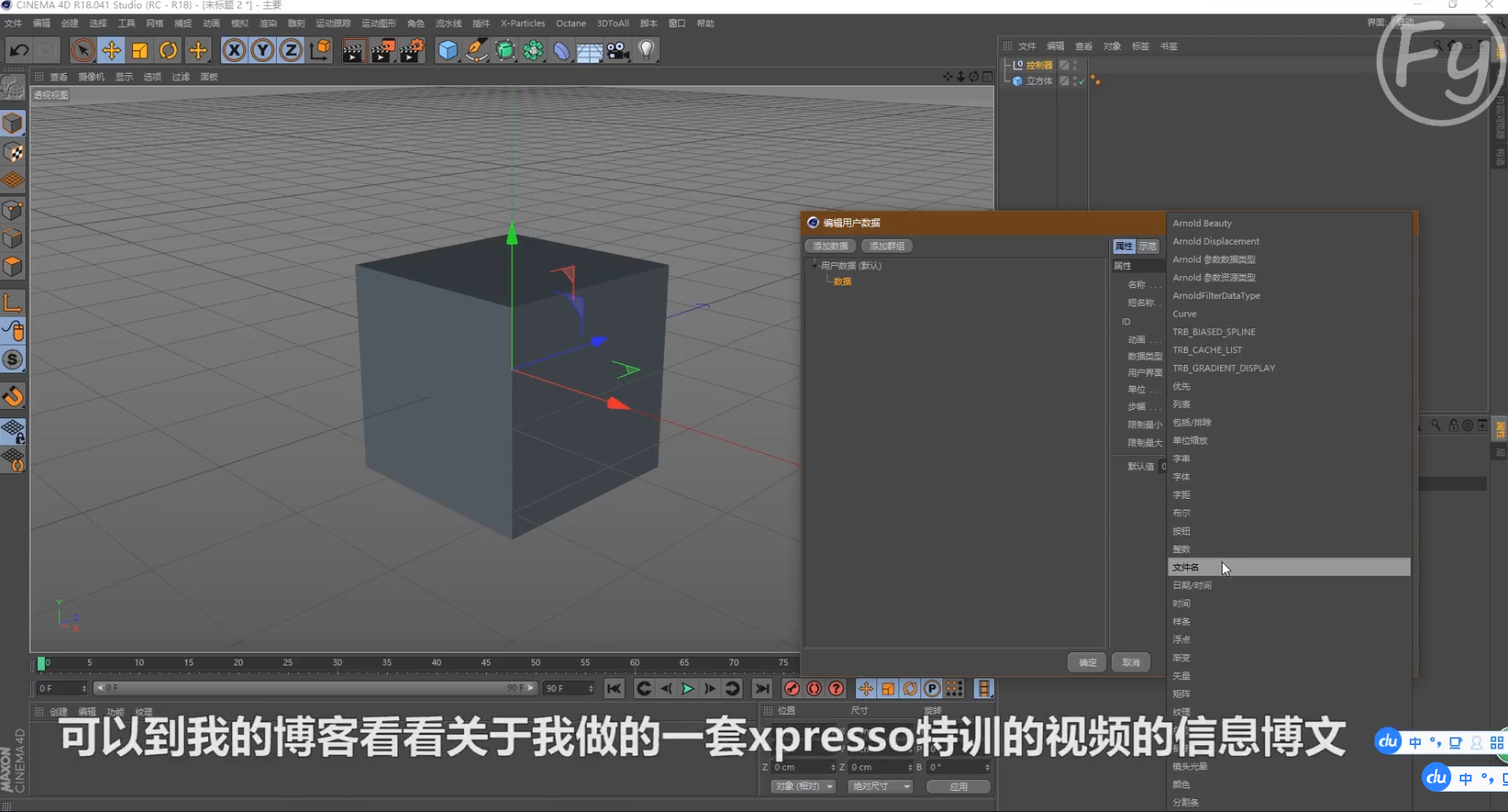The width and height of the screenshot is (1508, 812).
Task: Toggle the Enable Snap magnet icon
Action: click(13, 396)
